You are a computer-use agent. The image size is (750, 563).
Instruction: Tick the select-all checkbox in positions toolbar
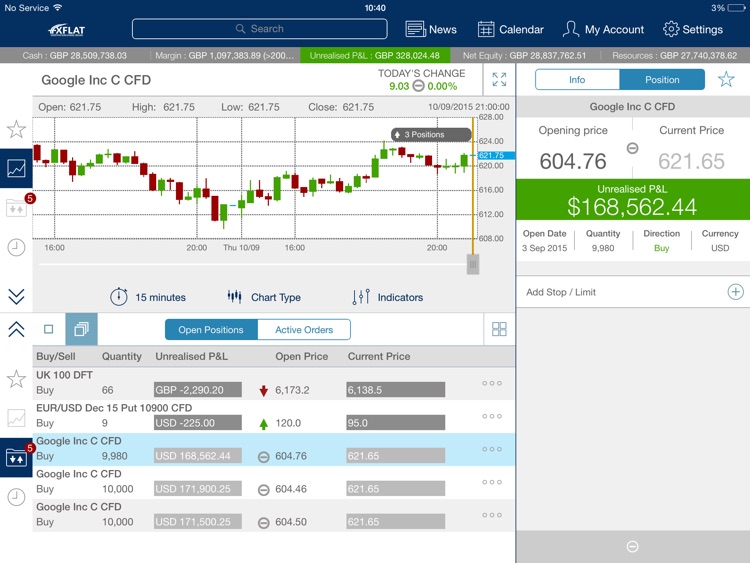point(48,329)
